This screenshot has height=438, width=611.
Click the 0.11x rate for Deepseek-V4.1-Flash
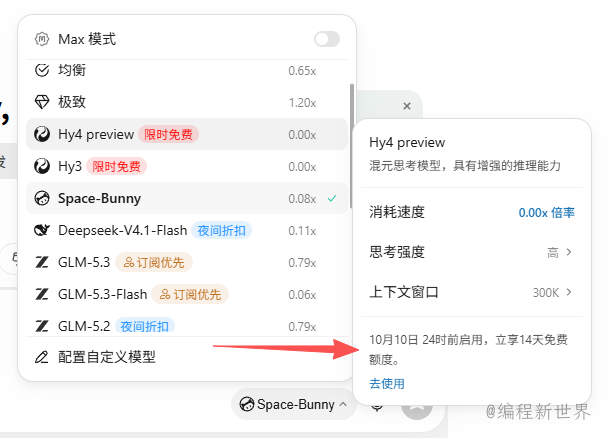coord(302,231)
